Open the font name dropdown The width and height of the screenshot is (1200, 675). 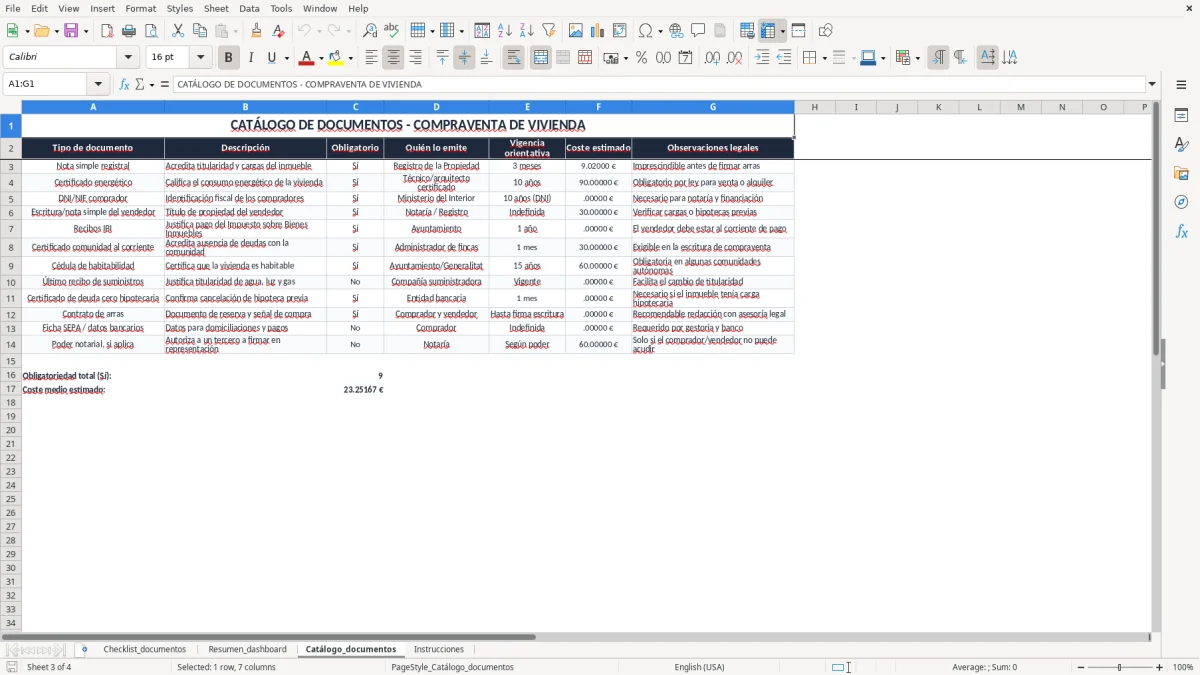[128, 58]
